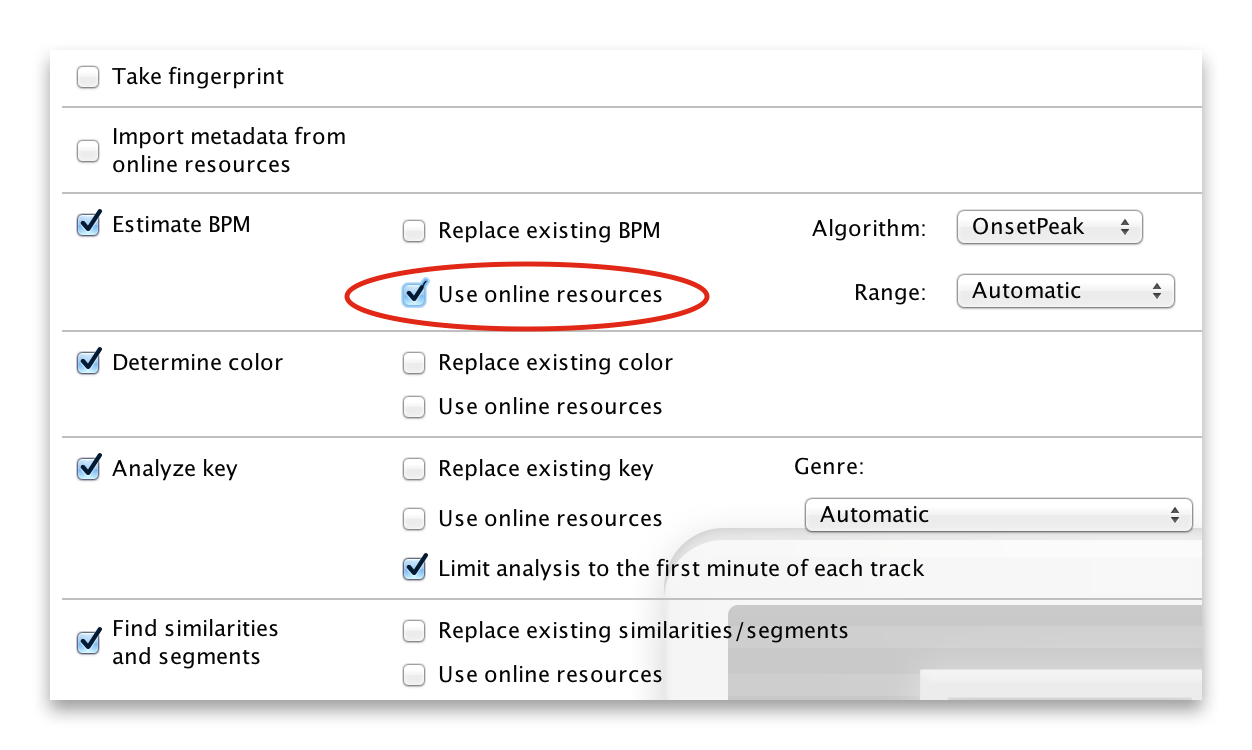This screenshot has width=1252, height=750.
Task: Enable Use online resources for color
Action: [414, 407]
